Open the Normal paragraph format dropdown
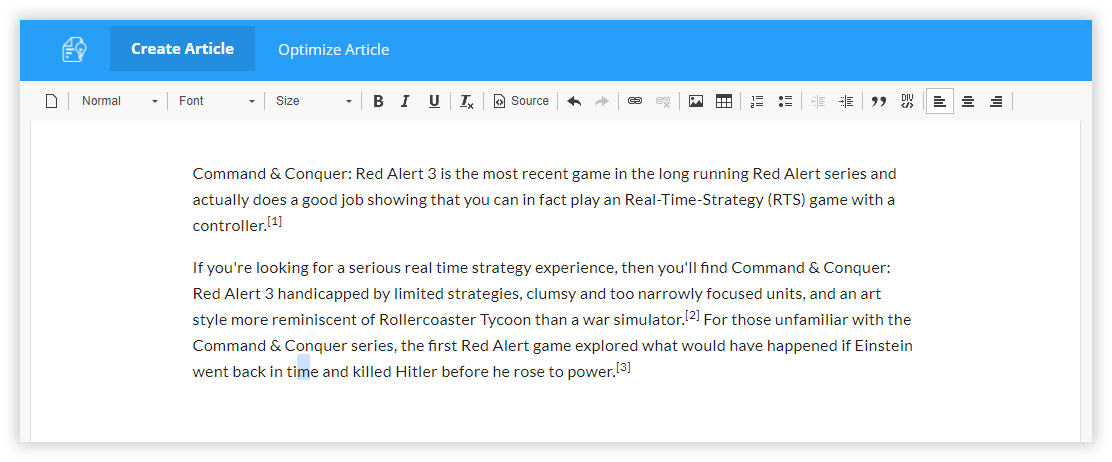Viewport: 1112px width, 462px height. coord(118,101)
